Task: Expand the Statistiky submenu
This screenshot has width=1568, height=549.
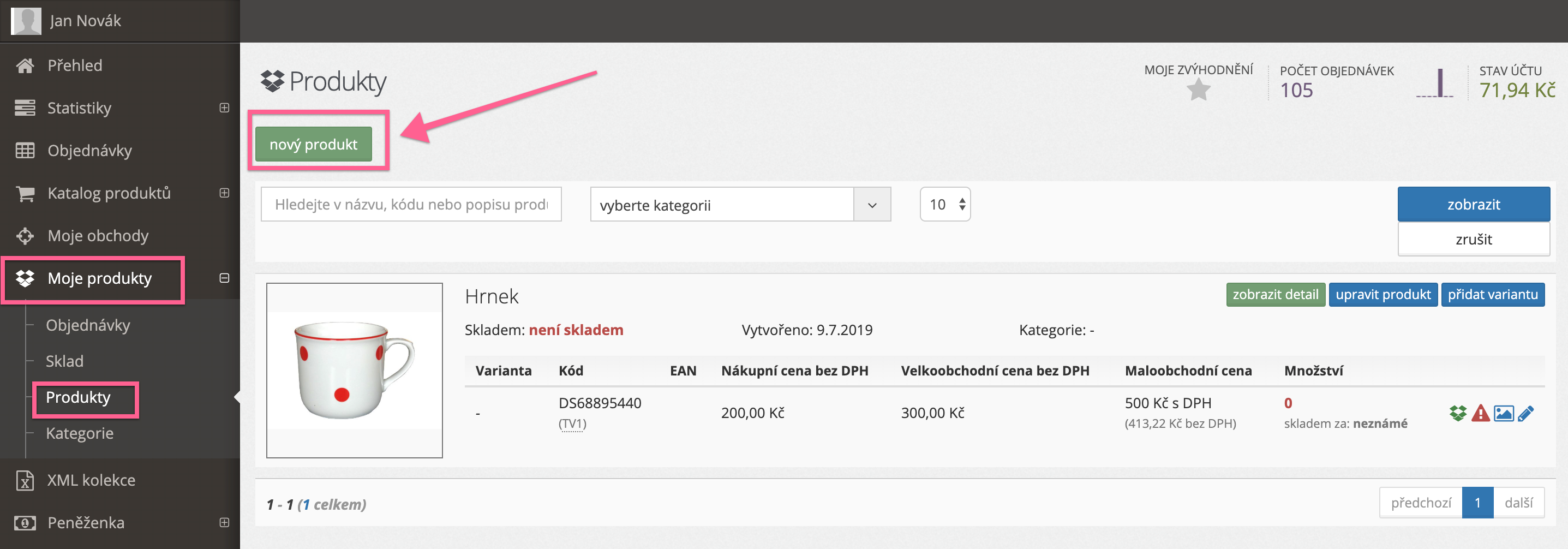Action: click(225, 108)
